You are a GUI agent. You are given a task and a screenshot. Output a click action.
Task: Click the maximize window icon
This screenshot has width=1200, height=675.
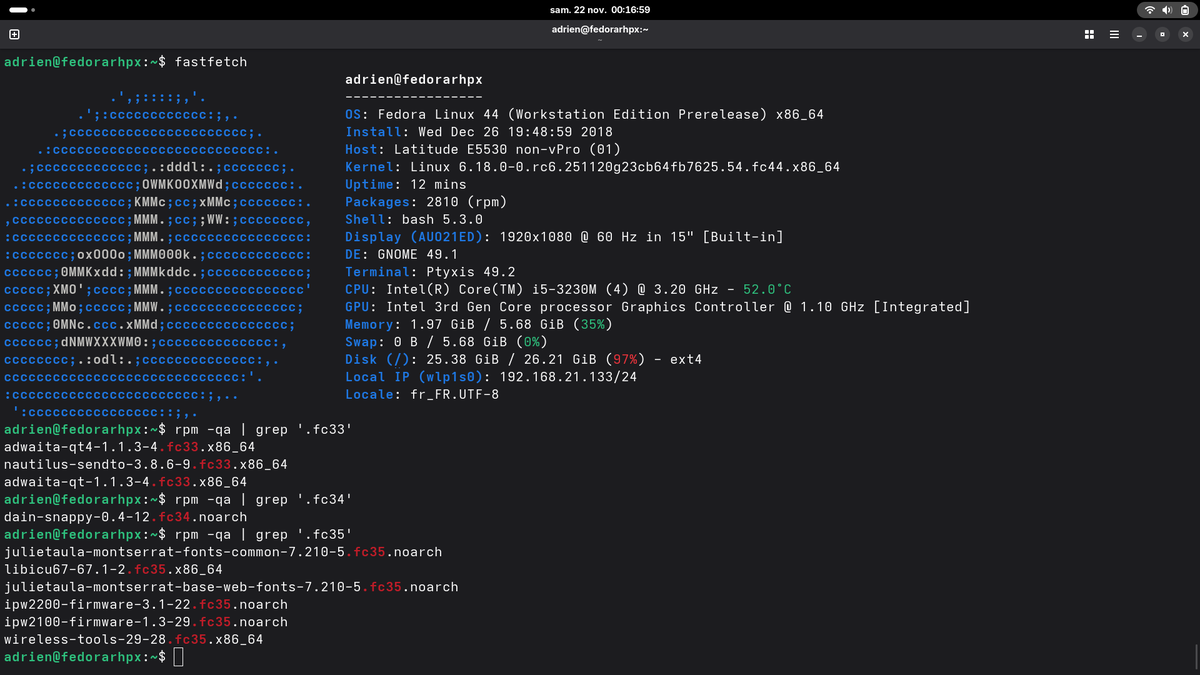pyautogui.click(x=1161, y=33)
